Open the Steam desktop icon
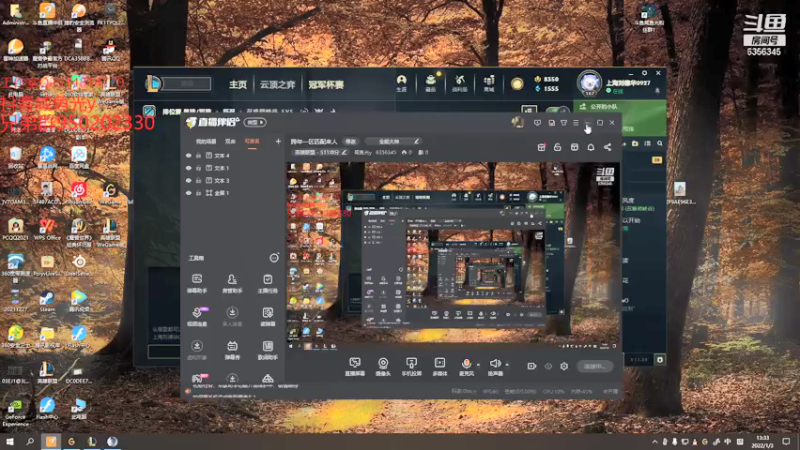 pos(47,301)
